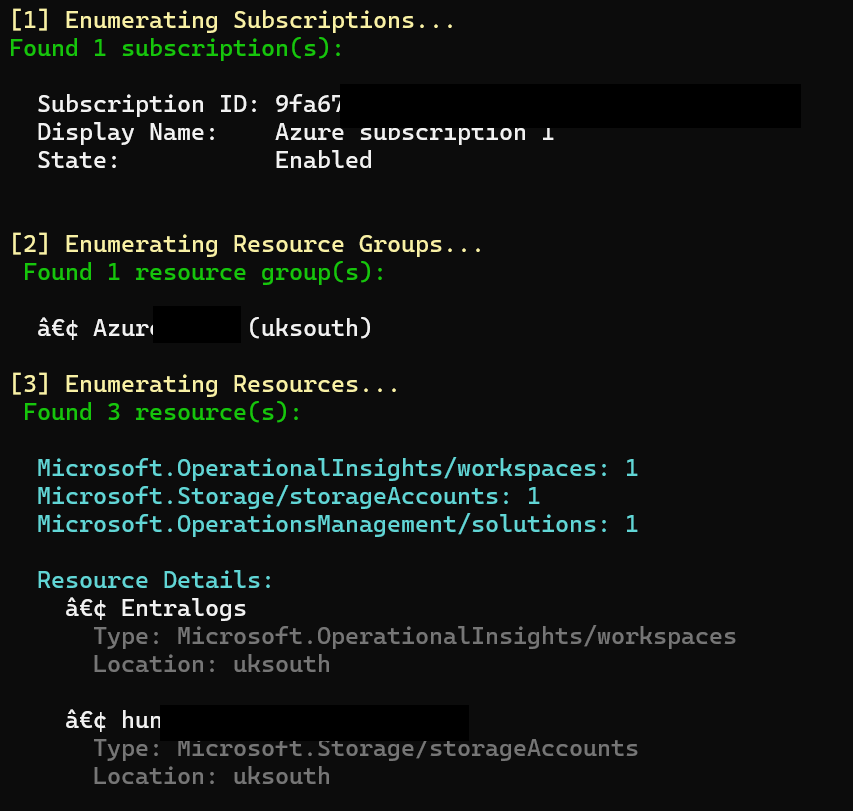This screenshot has width=853, height=811.
Task: Click the "[3] Enumerating Resources..." header
Action: (x=204, y=384)
